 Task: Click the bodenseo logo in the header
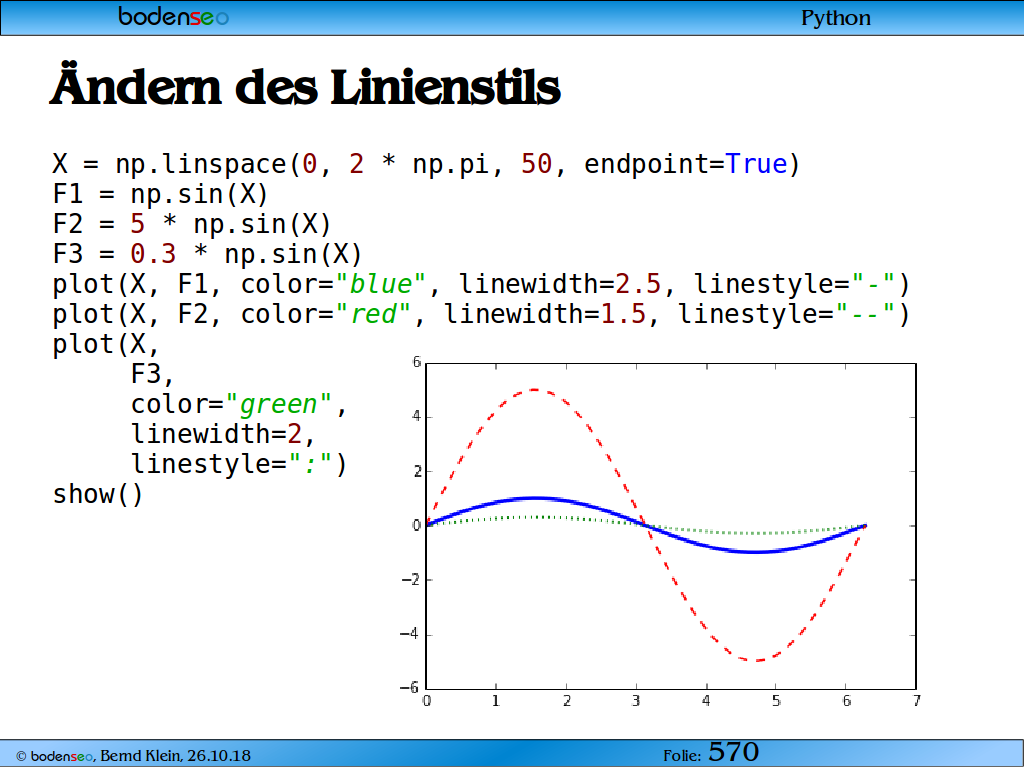click(x=173, y=16)
